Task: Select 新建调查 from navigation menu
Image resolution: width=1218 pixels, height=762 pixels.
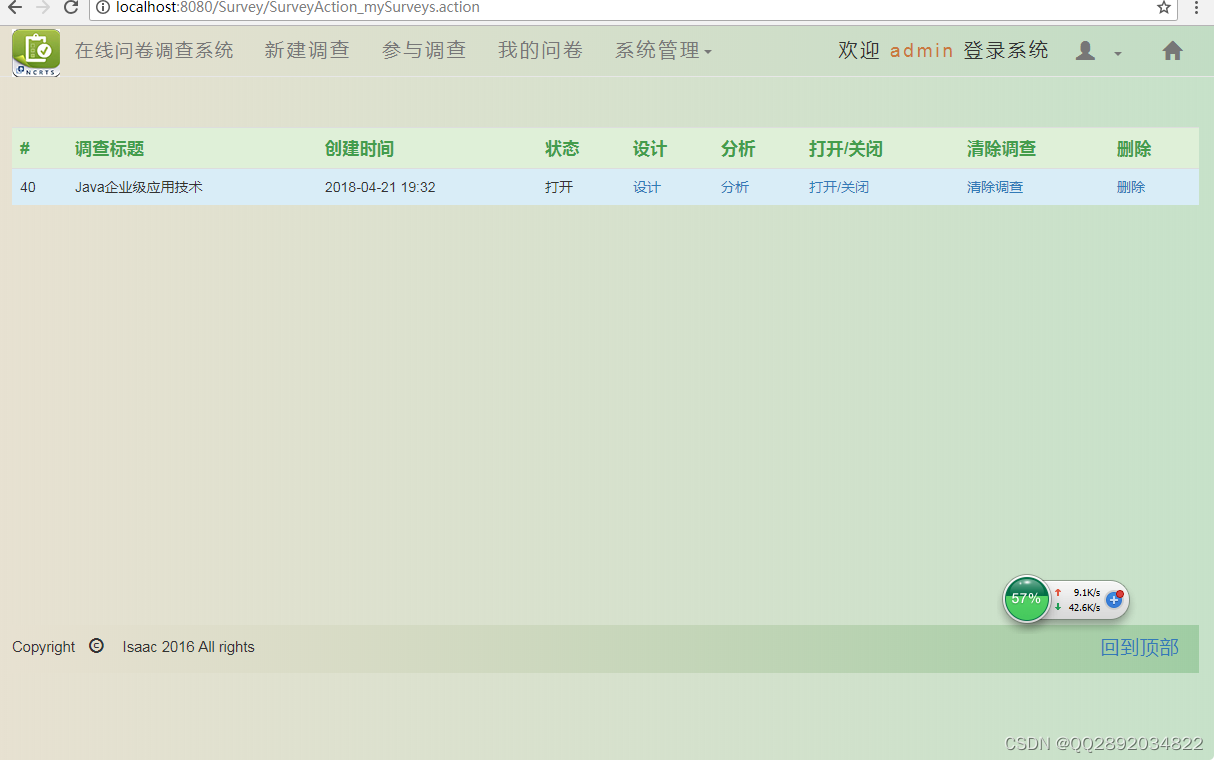Action: click(x=307, y=50)
